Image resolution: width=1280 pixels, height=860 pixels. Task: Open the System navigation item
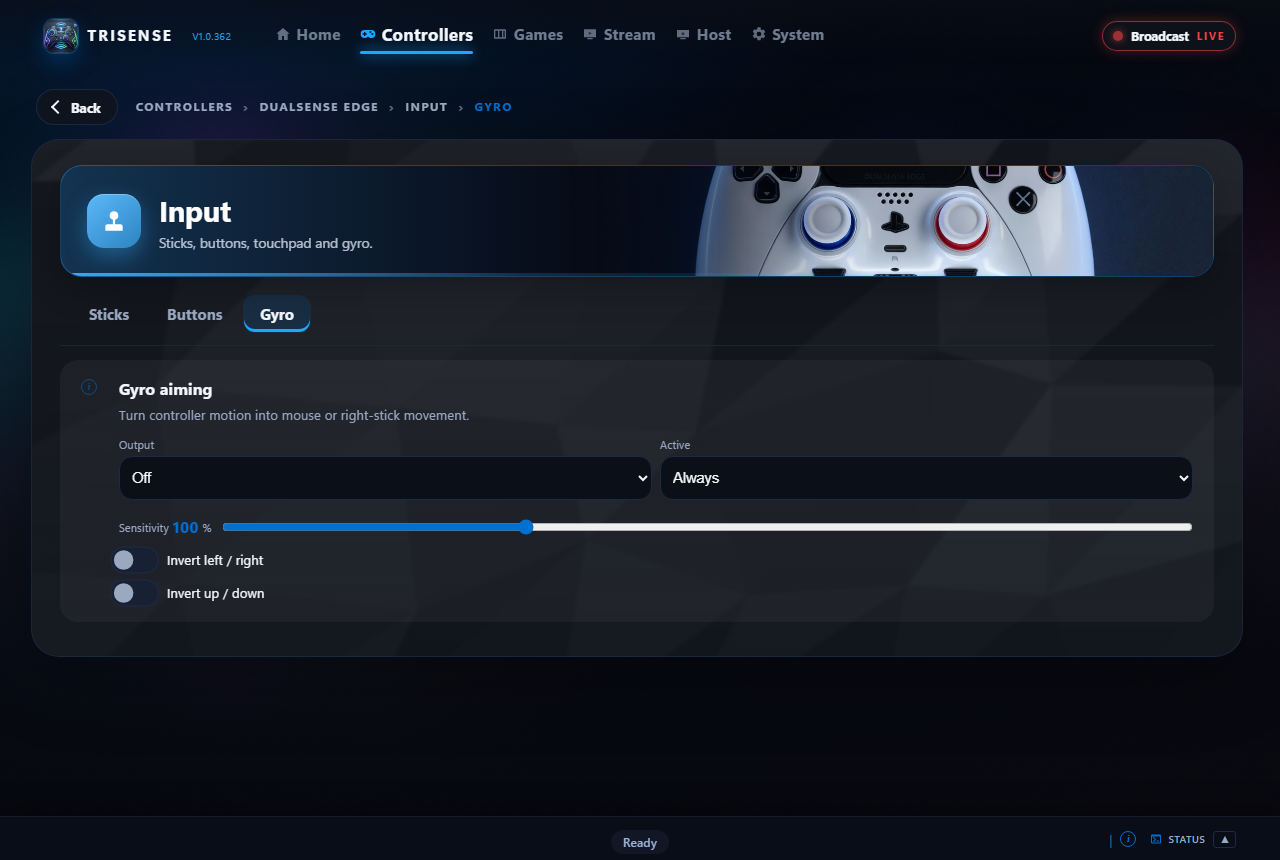tap(788, 35)
